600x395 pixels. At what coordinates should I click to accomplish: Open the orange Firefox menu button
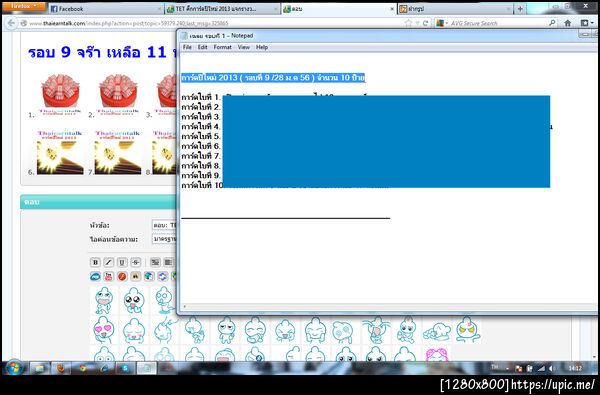click(24, 6)
